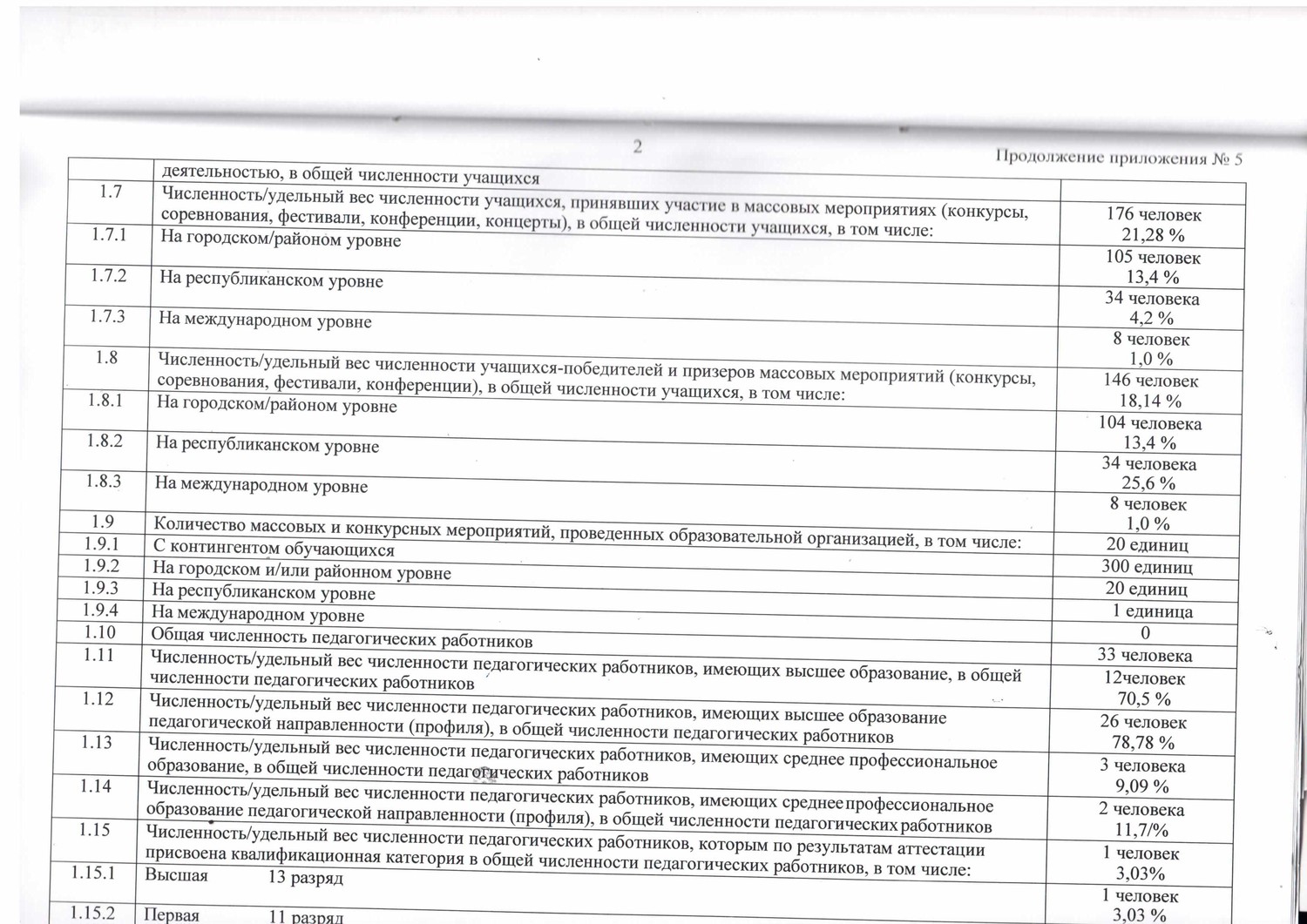
Task: Click row number '1.9.1'
Action: (x=102, y=544)
